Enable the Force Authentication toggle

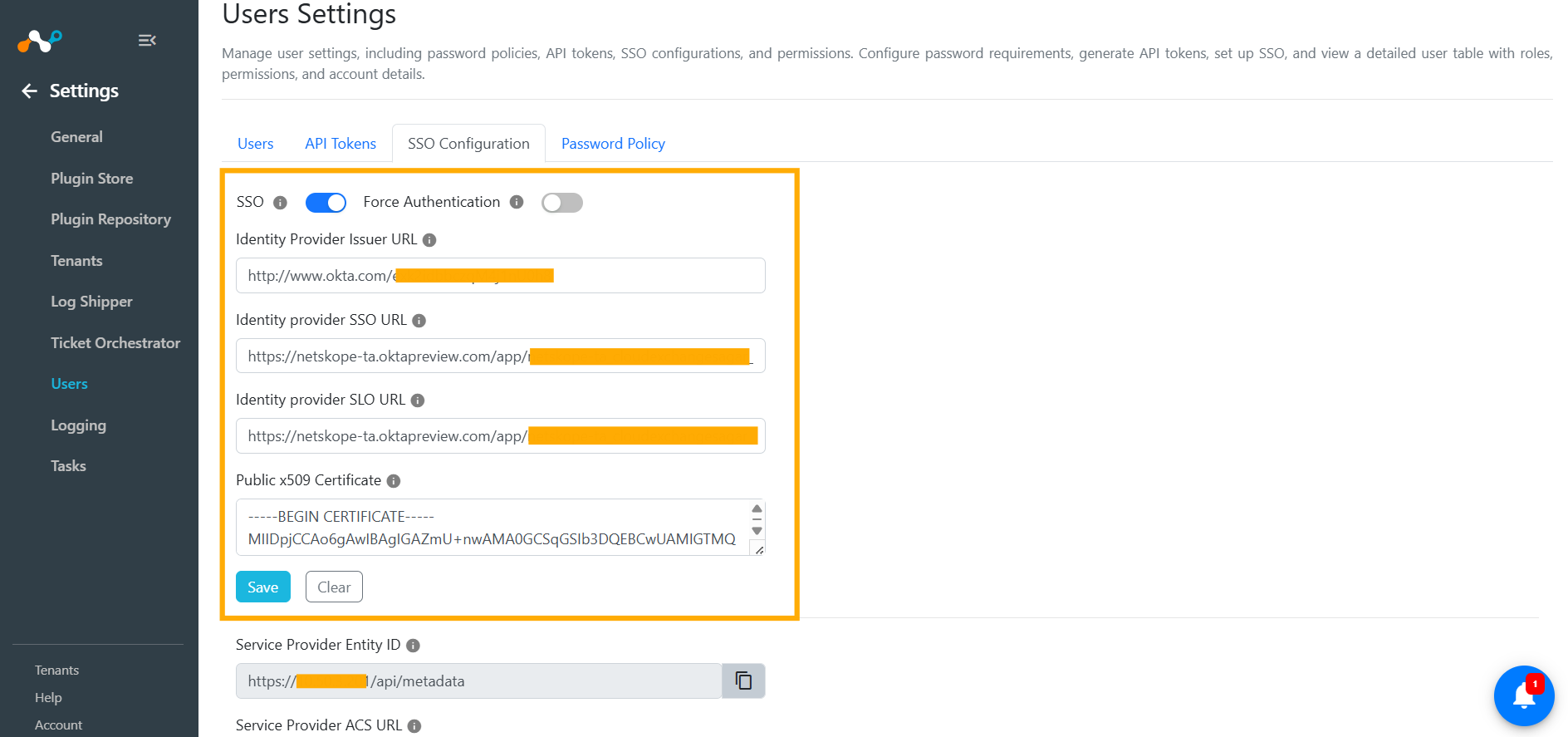(562, 203)
